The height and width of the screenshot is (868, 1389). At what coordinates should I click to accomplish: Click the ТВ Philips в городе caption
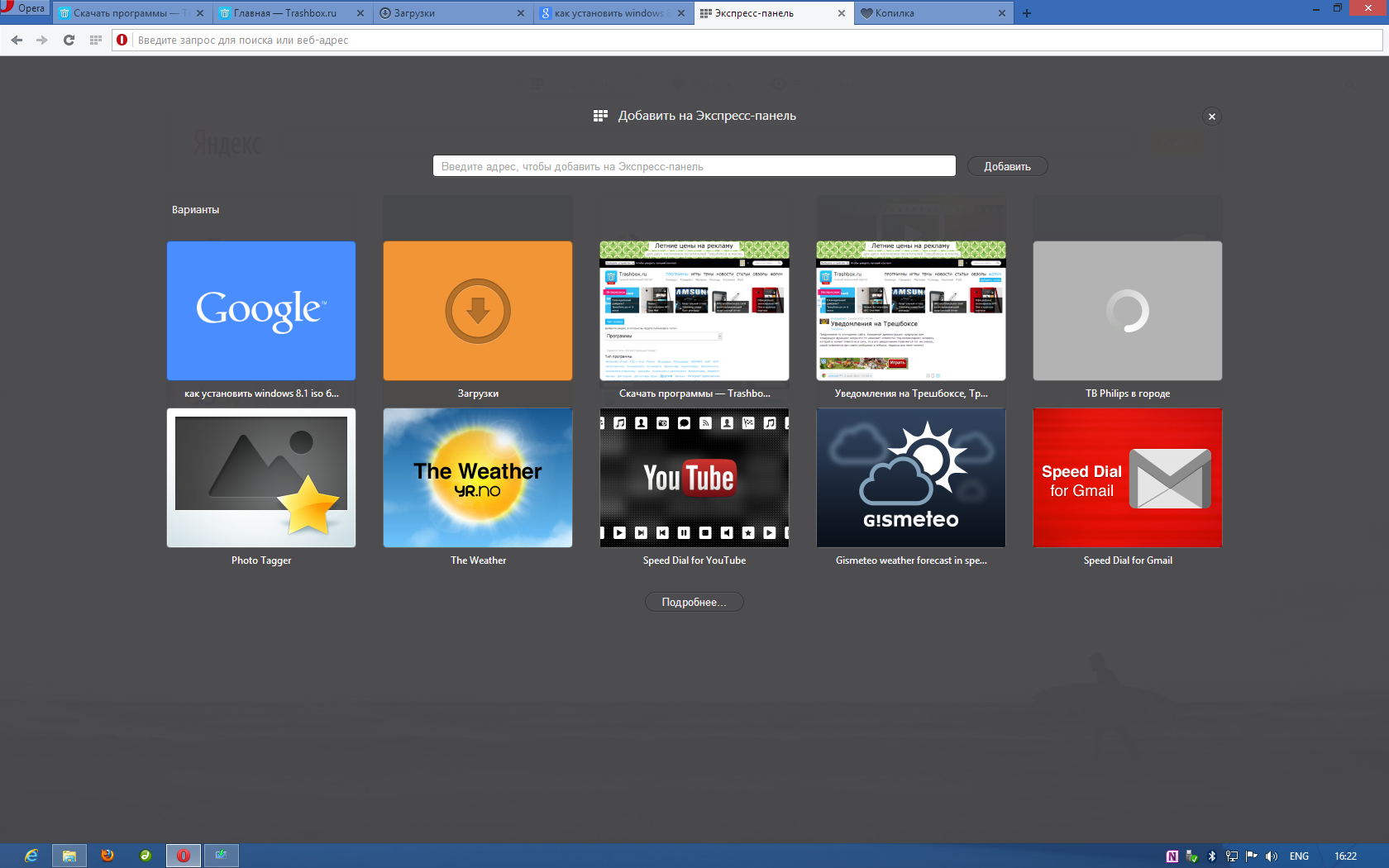tap(1128, 393)
